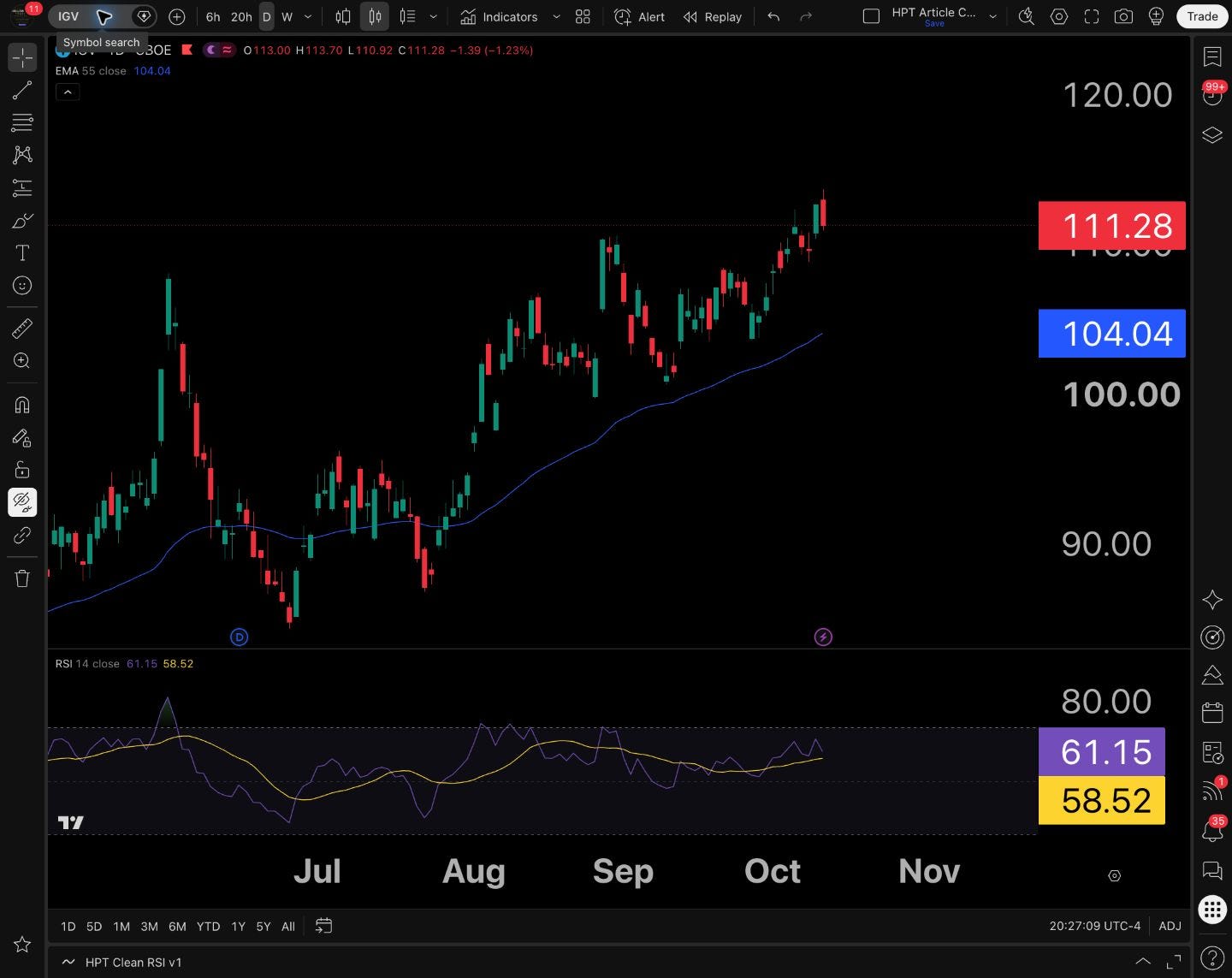
Task: Maximize the HPT Clean RSI panel
Action: tap(1174, 962)
